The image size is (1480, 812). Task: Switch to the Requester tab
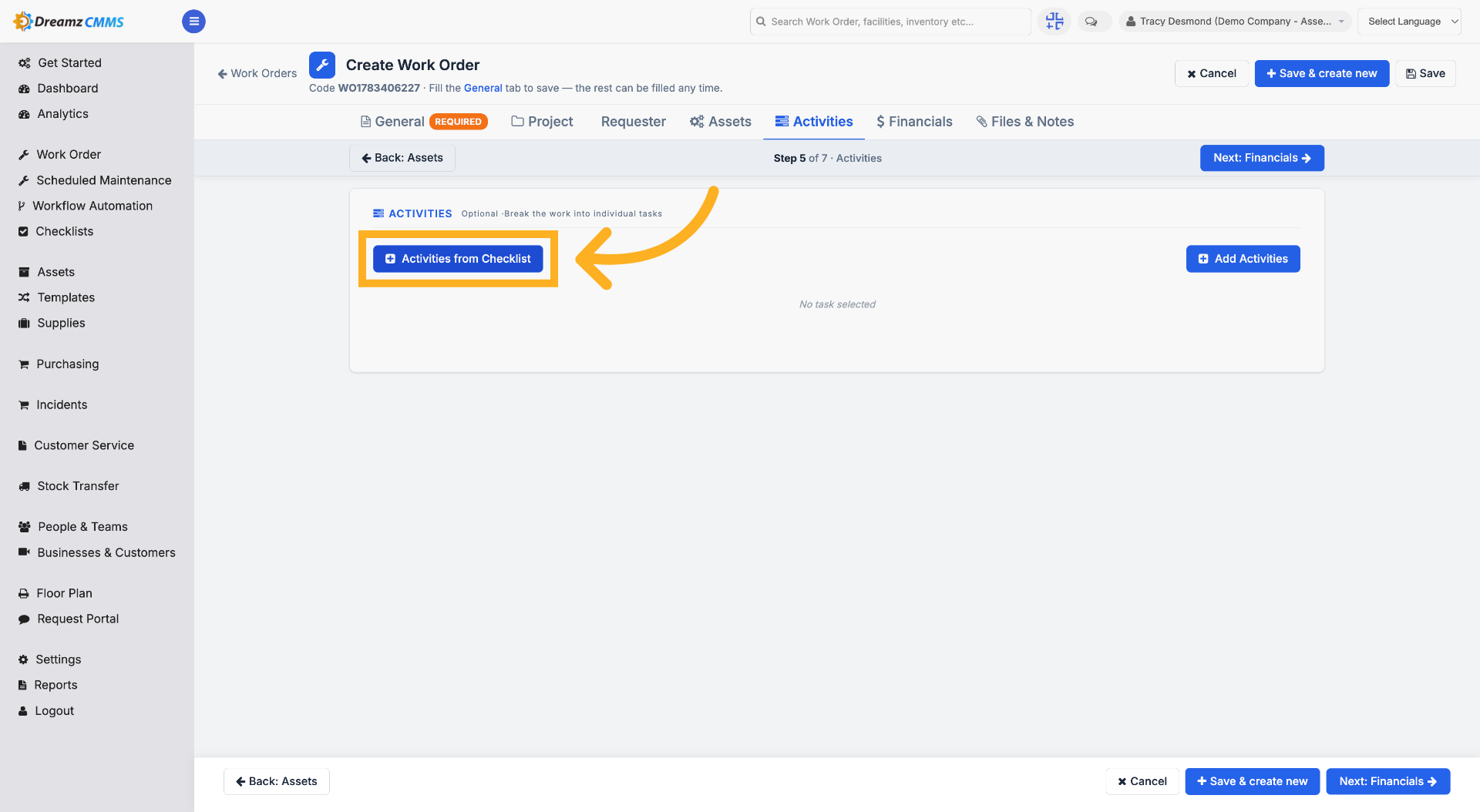coord(633,122)
